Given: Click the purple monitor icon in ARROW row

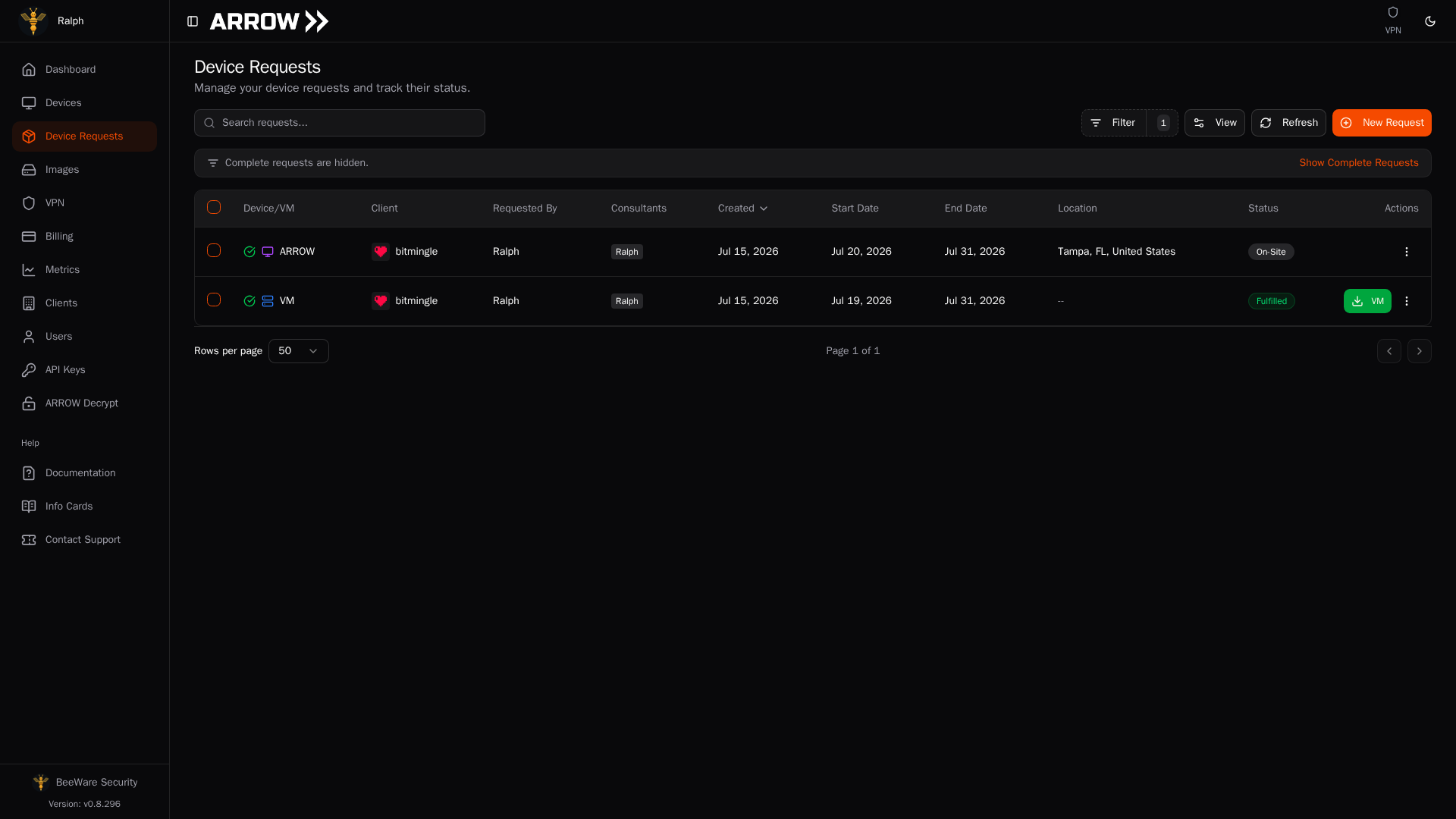Looking at the screenshot, I should (x=268, y=252).
